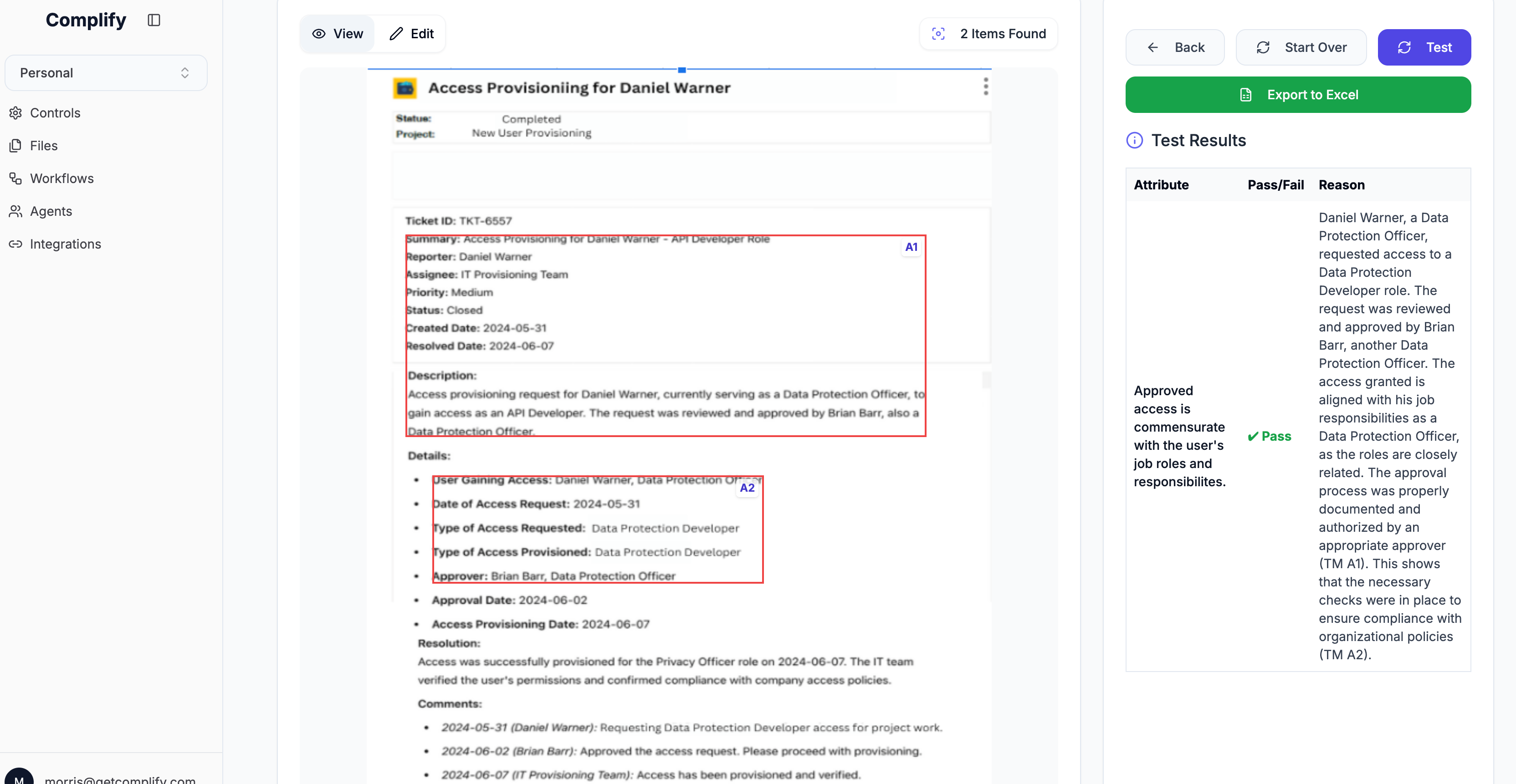Open the ticket three-dot menu

pyautogui.click(x=985, y=87)
